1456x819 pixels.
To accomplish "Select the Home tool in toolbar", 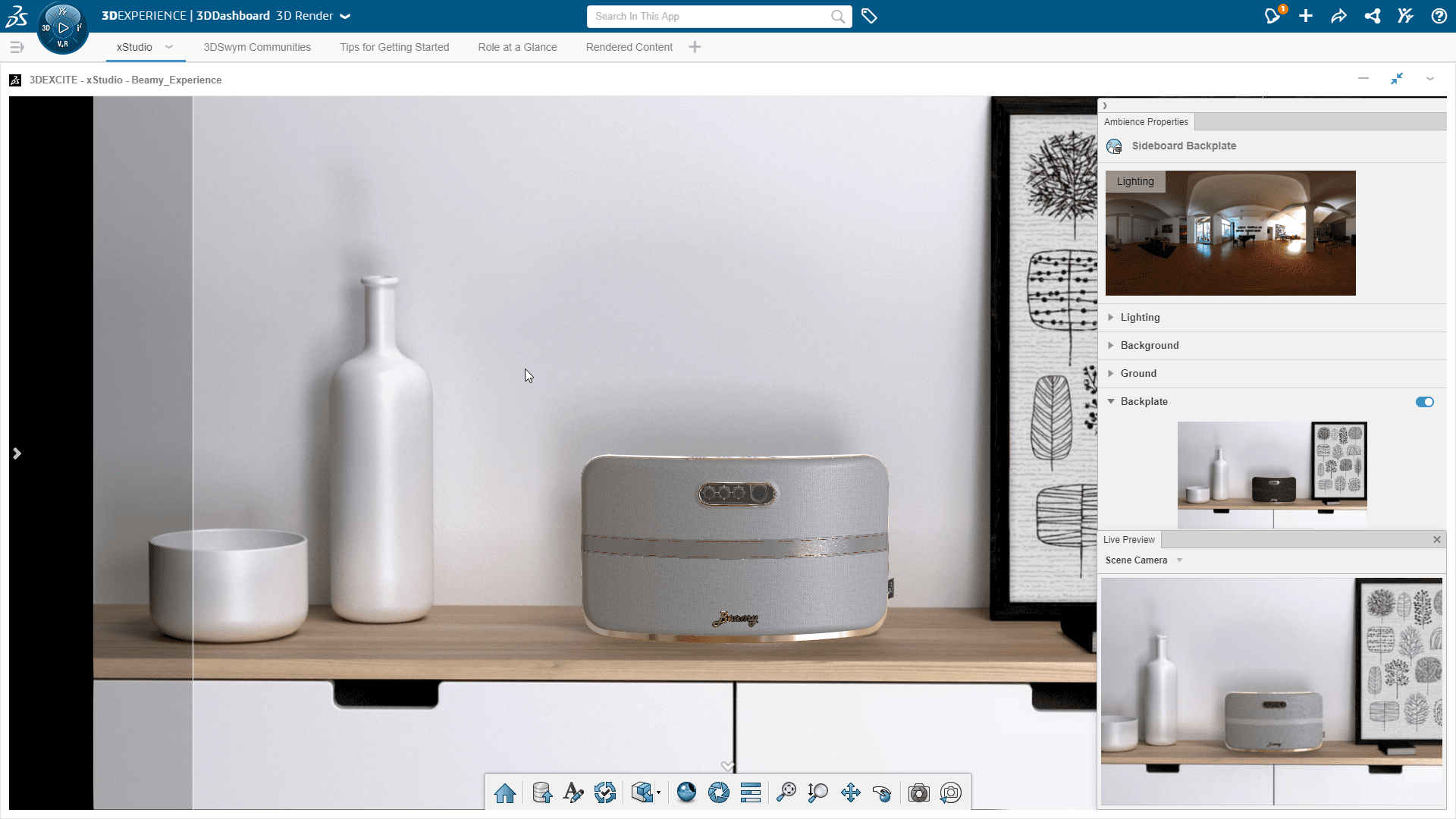I will click(x=505, y=792).
